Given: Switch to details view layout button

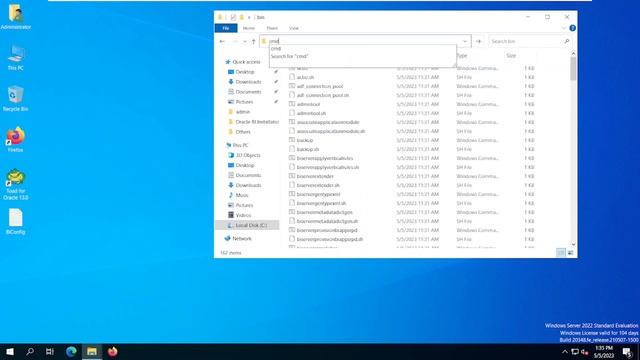Looking at the screenshot, I should [x=561, y=253].
